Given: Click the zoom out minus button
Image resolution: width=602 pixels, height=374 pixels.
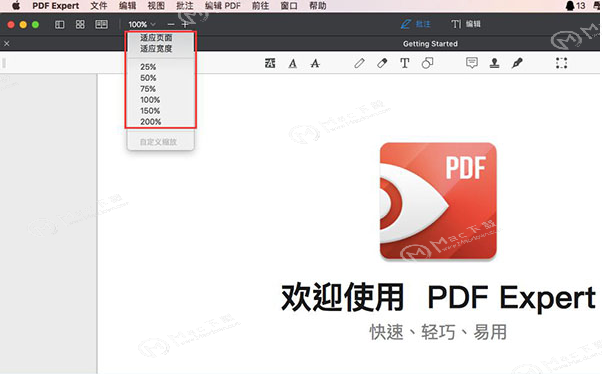Looking at the screenshot, I should (171, 25).
